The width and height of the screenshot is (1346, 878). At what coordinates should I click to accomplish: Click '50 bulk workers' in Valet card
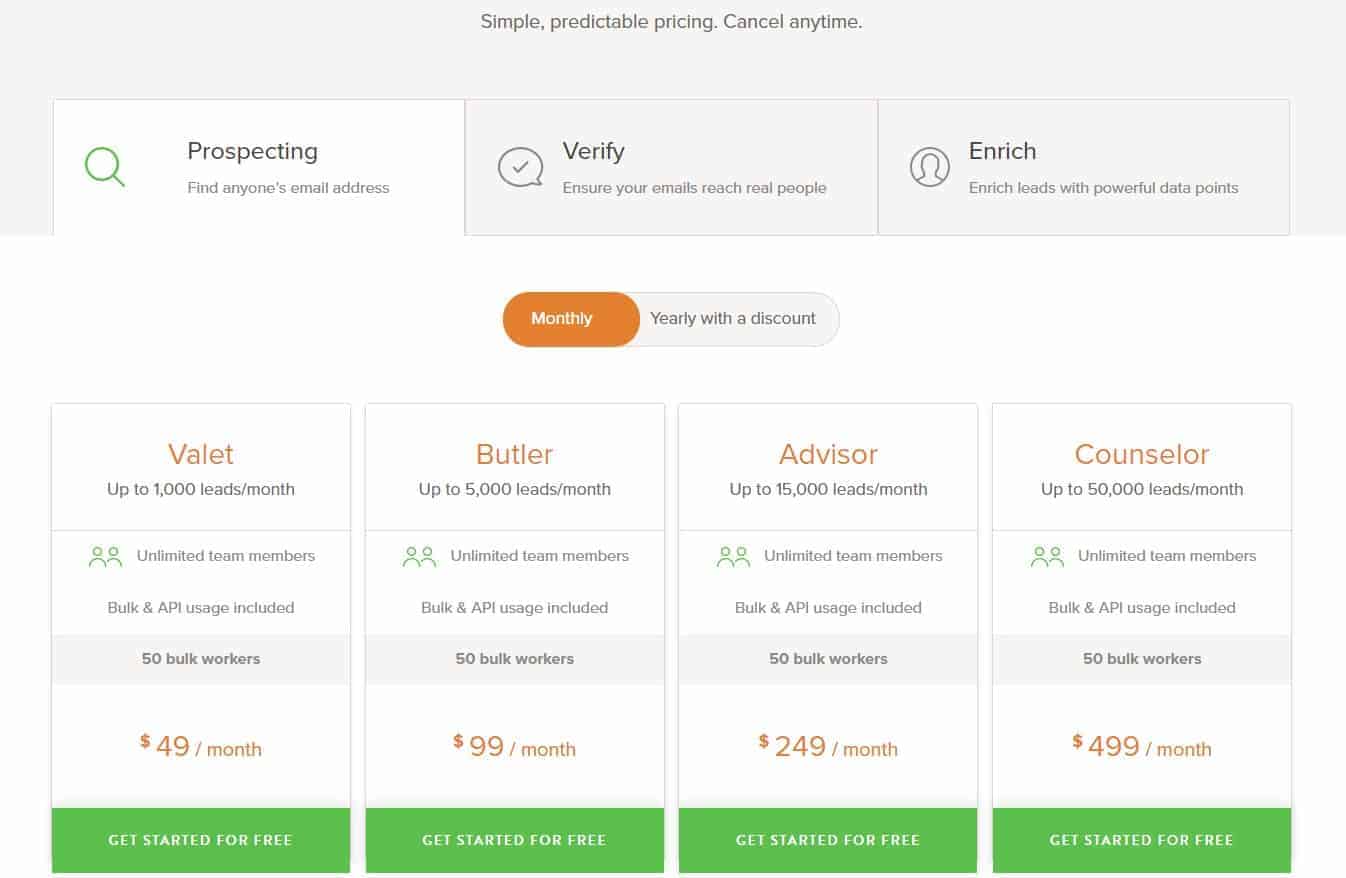201,659
